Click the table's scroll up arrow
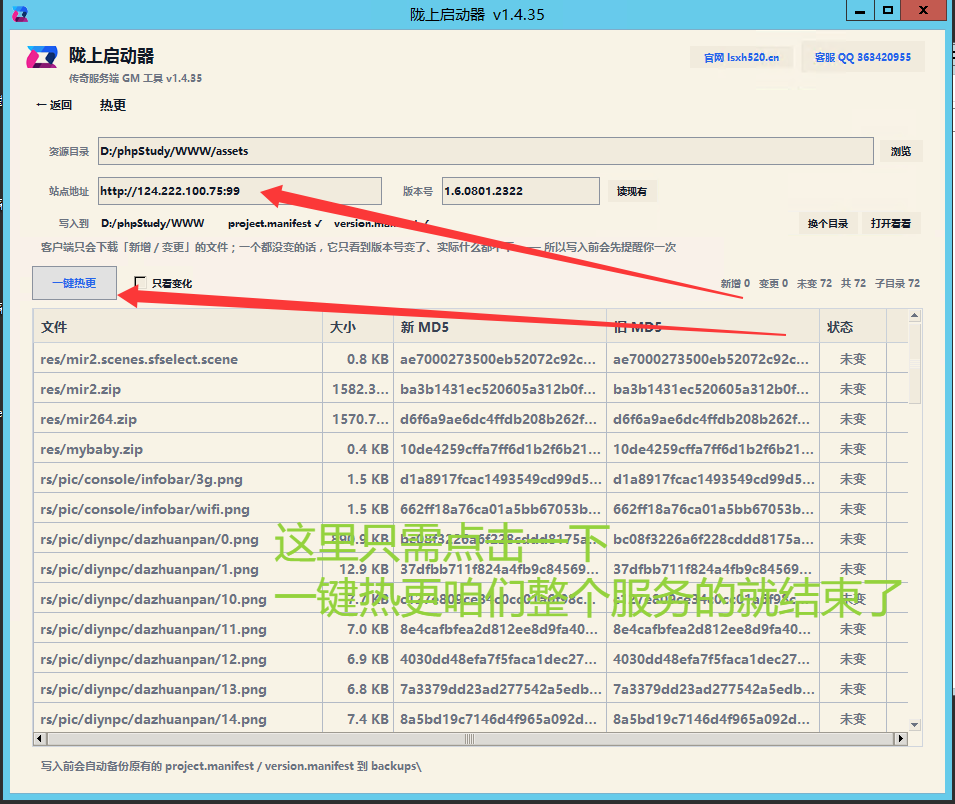This screenshot has height=804, width=955. click(914, 316)
